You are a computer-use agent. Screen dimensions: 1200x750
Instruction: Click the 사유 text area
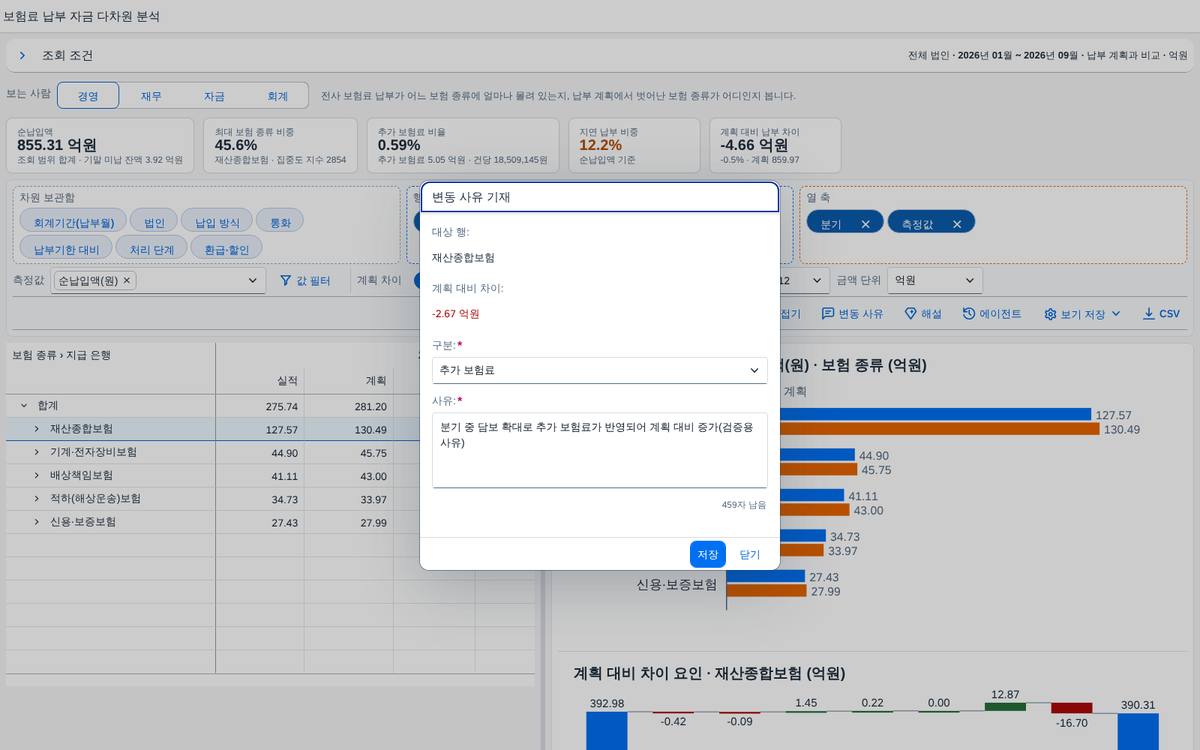point(600,450)
